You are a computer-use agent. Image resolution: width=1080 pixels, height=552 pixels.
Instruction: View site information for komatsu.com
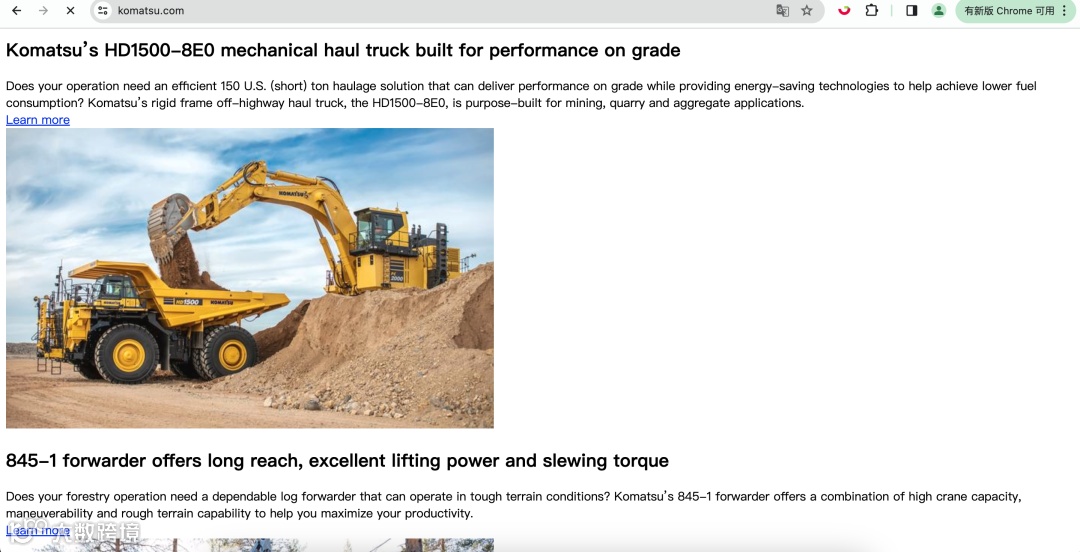coord(103,10)
